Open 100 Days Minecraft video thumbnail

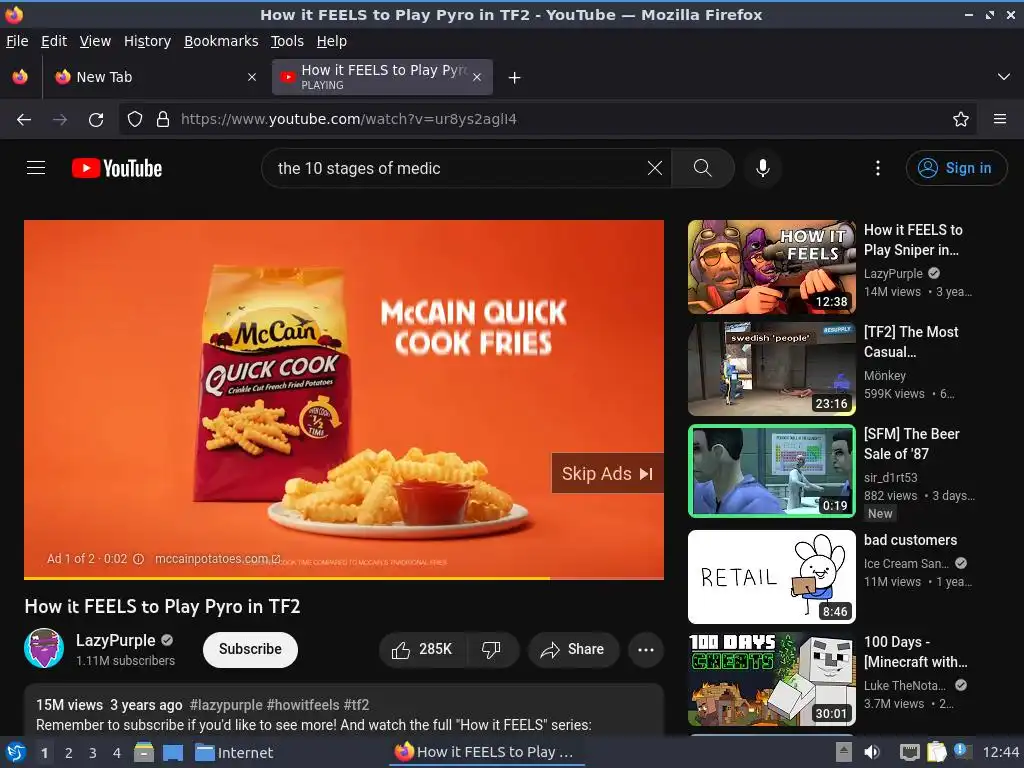point(771,679)
